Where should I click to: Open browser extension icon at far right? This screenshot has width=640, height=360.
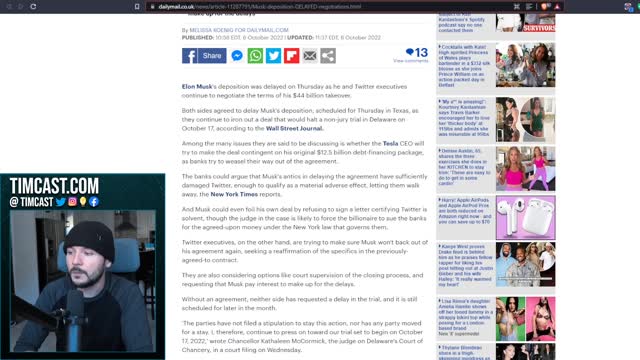pos(628,7)
